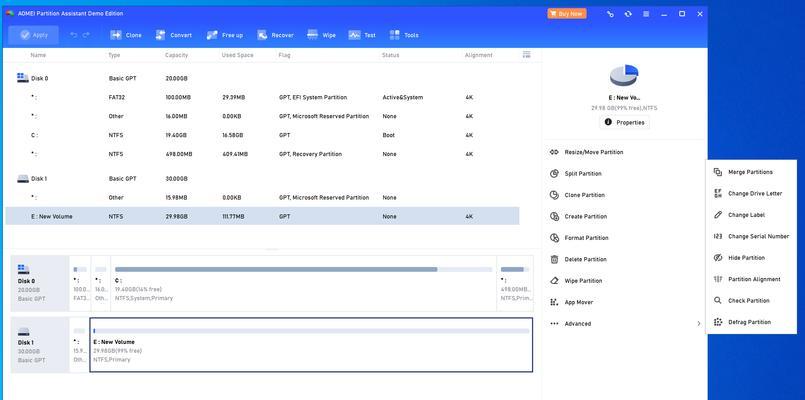This screenshot has width=805, height=400.
Task: Select Change Drive Letter option
Action: pos(751,194)
